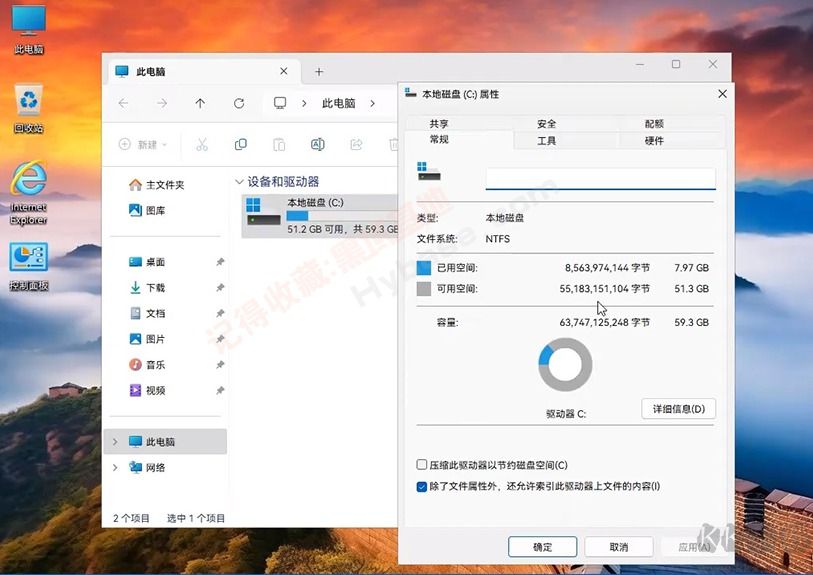The height and width of the screenshot is (575, 813).
Task: Click the Paste icon in toolbar
Action: point(279,144)
